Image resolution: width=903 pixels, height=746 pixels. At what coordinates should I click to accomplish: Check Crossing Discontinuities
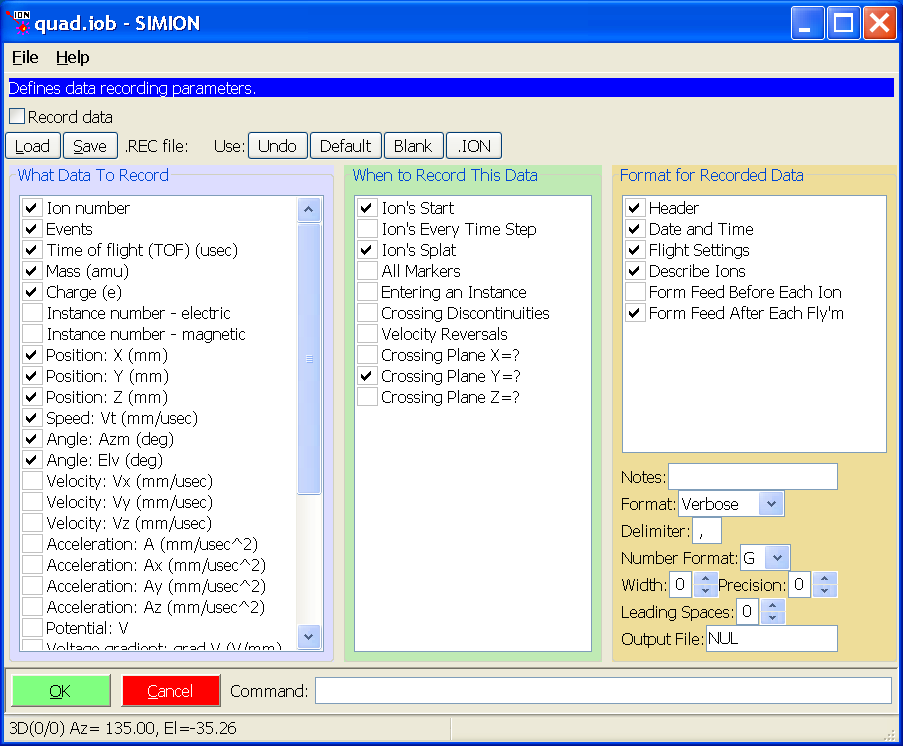point(367,313)
